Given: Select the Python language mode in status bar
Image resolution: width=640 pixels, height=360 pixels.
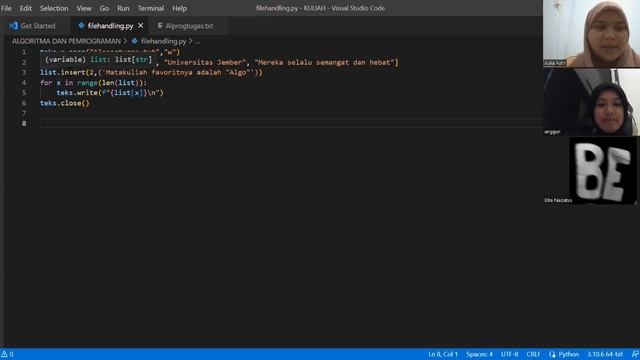Looking at the screenshot, I should (x=564, y=354).
